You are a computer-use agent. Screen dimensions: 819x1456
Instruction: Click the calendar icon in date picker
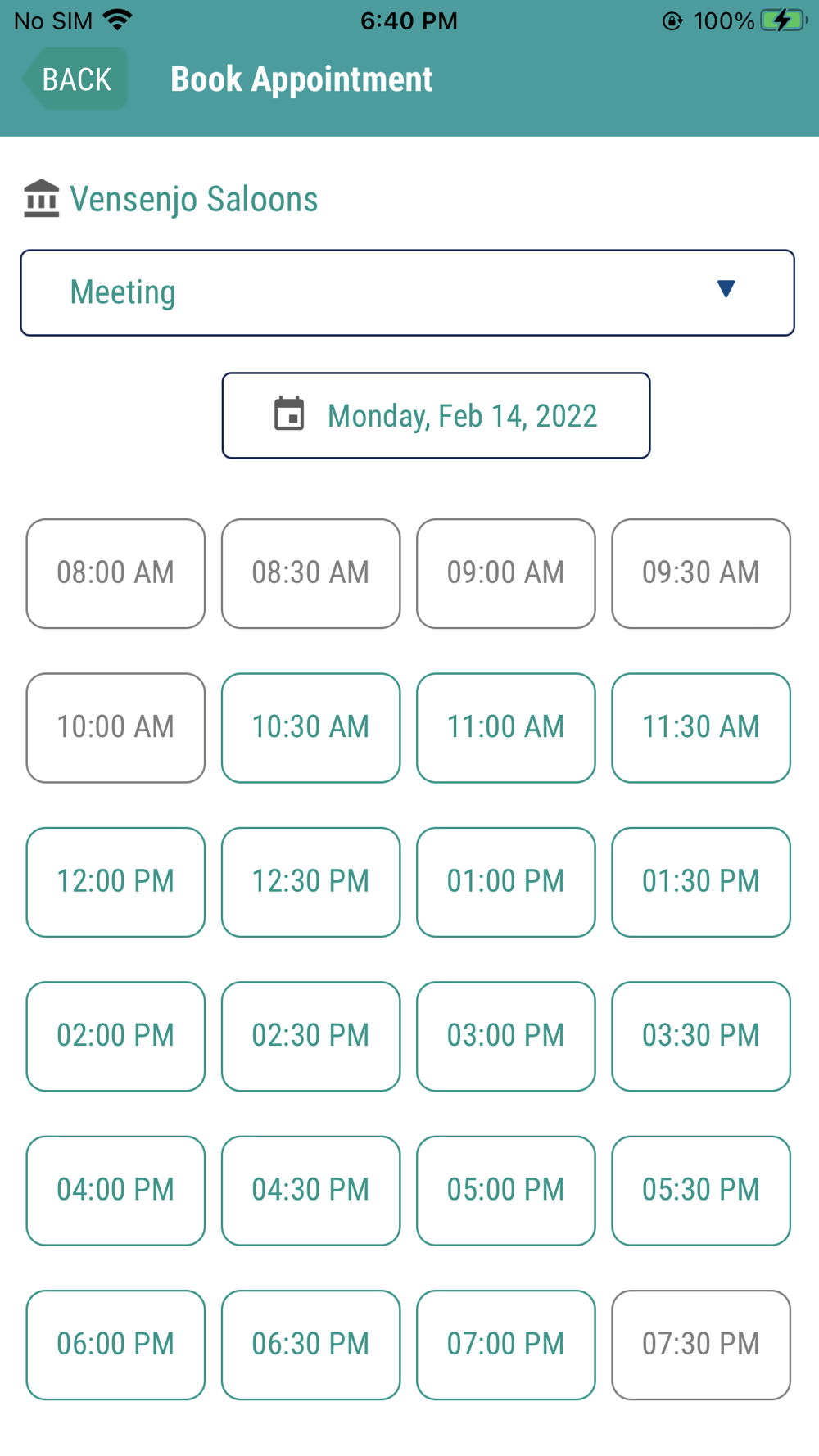tap(289, 414)
